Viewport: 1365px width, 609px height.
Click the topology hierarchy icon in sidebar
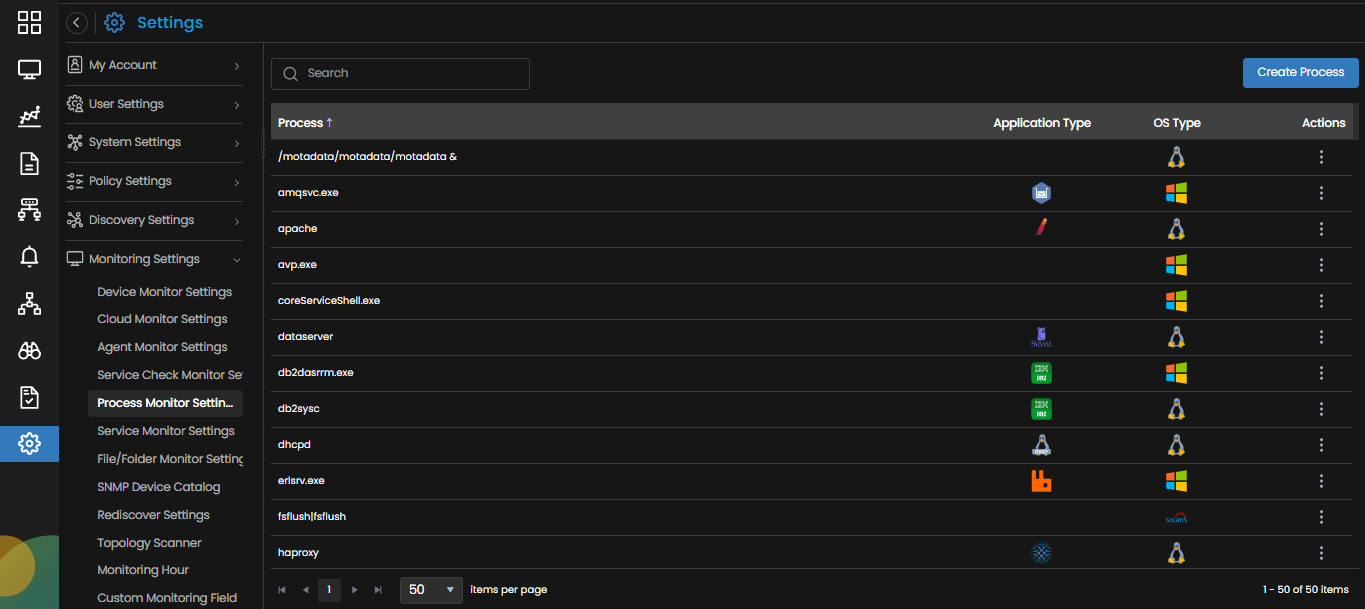tap(29, 304)
